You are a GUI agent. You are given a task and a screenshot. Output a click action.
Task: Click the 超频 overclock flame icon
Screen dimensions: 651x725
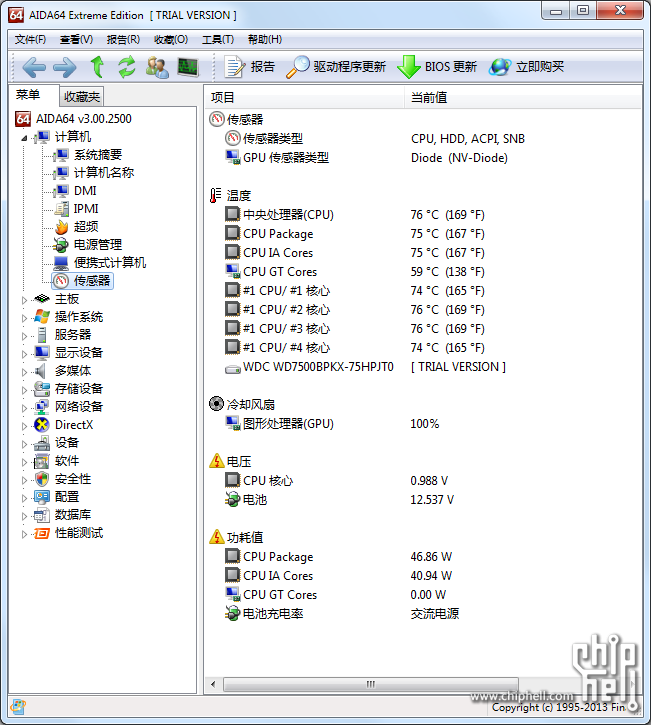61,227
